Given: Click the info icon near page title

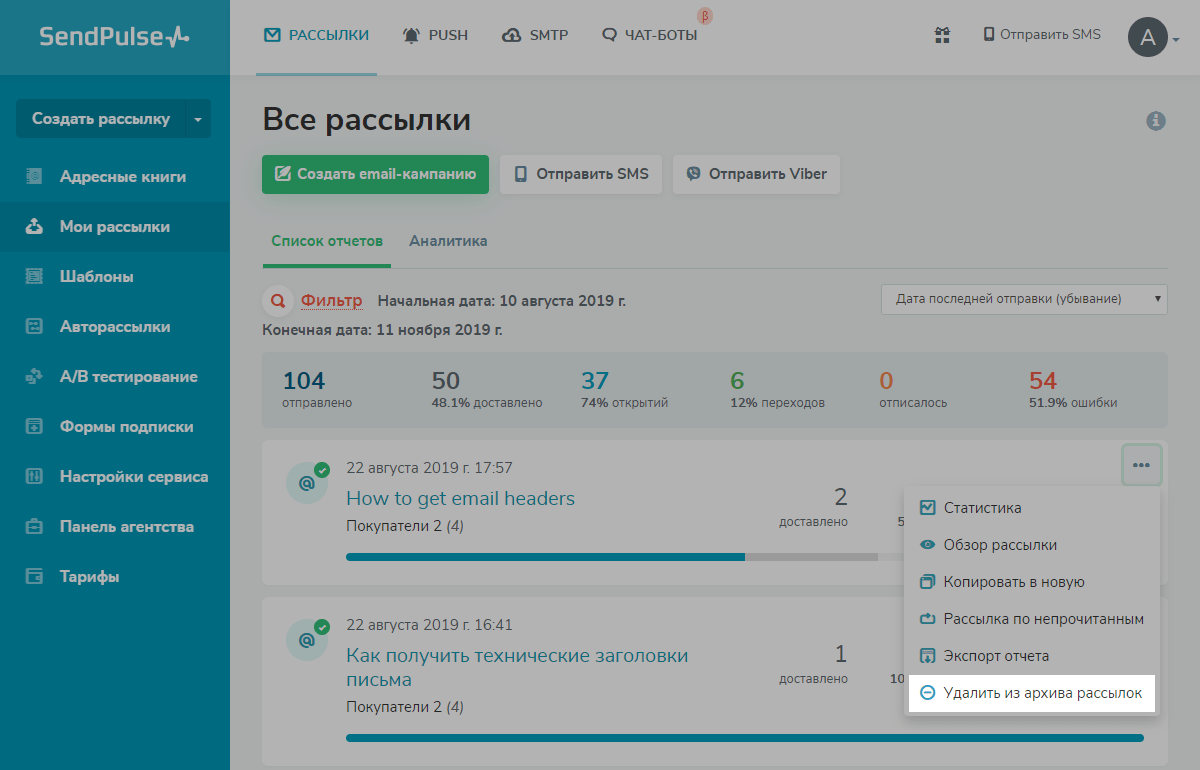Looking at the screenshot, I should (1156, 121).
